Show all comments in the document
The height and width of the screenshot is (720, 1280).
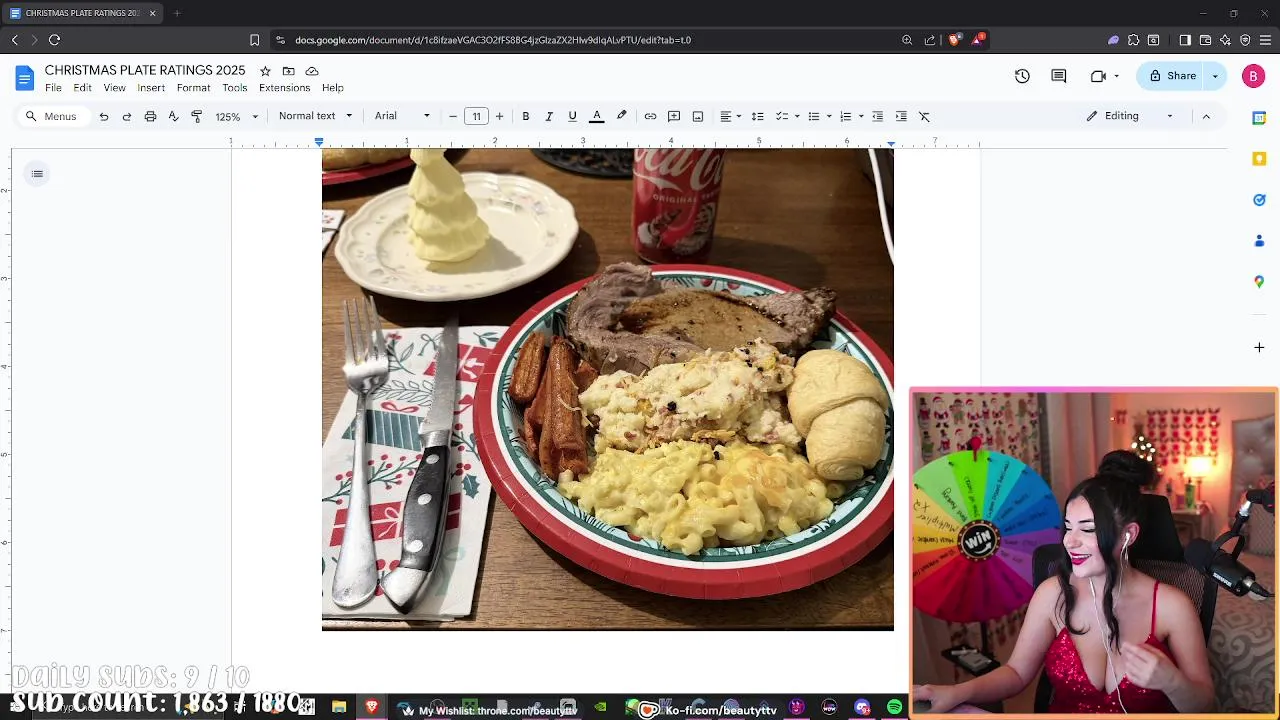(x=1059, y=76)
